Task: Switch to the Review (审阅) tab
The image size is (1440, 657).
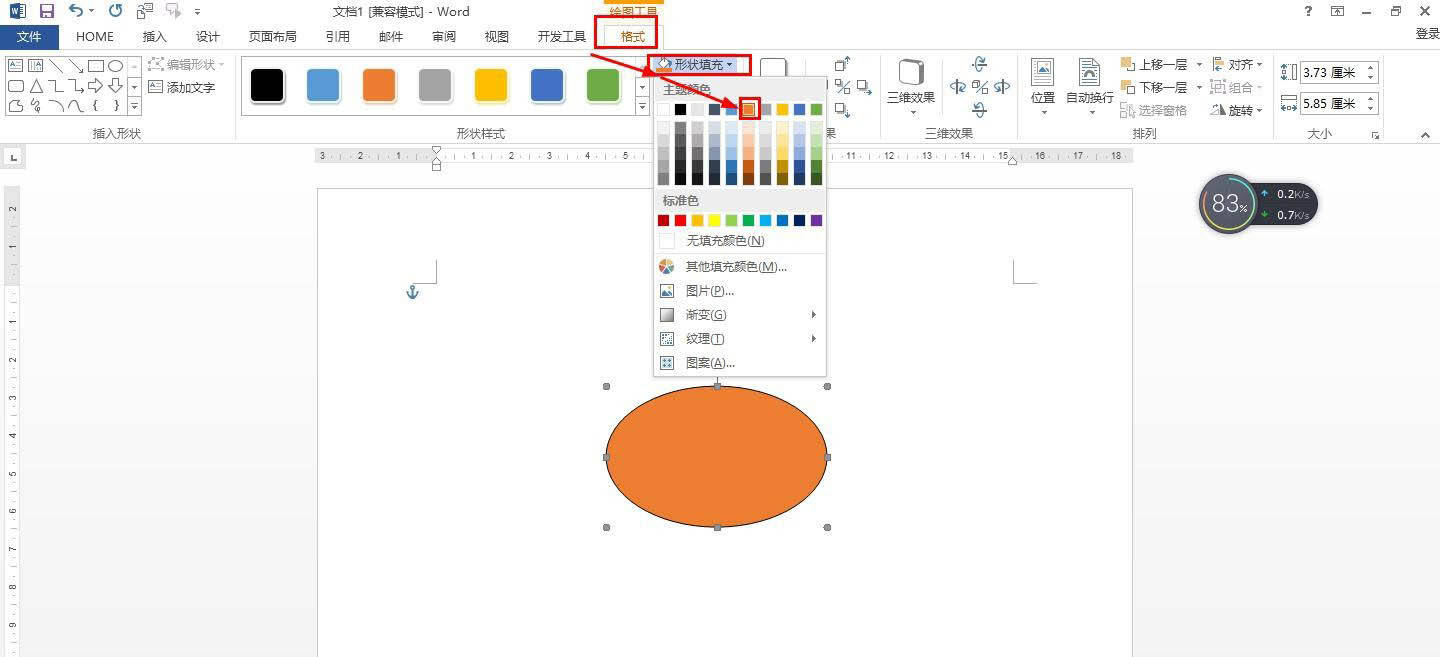Action: (444, 37)
